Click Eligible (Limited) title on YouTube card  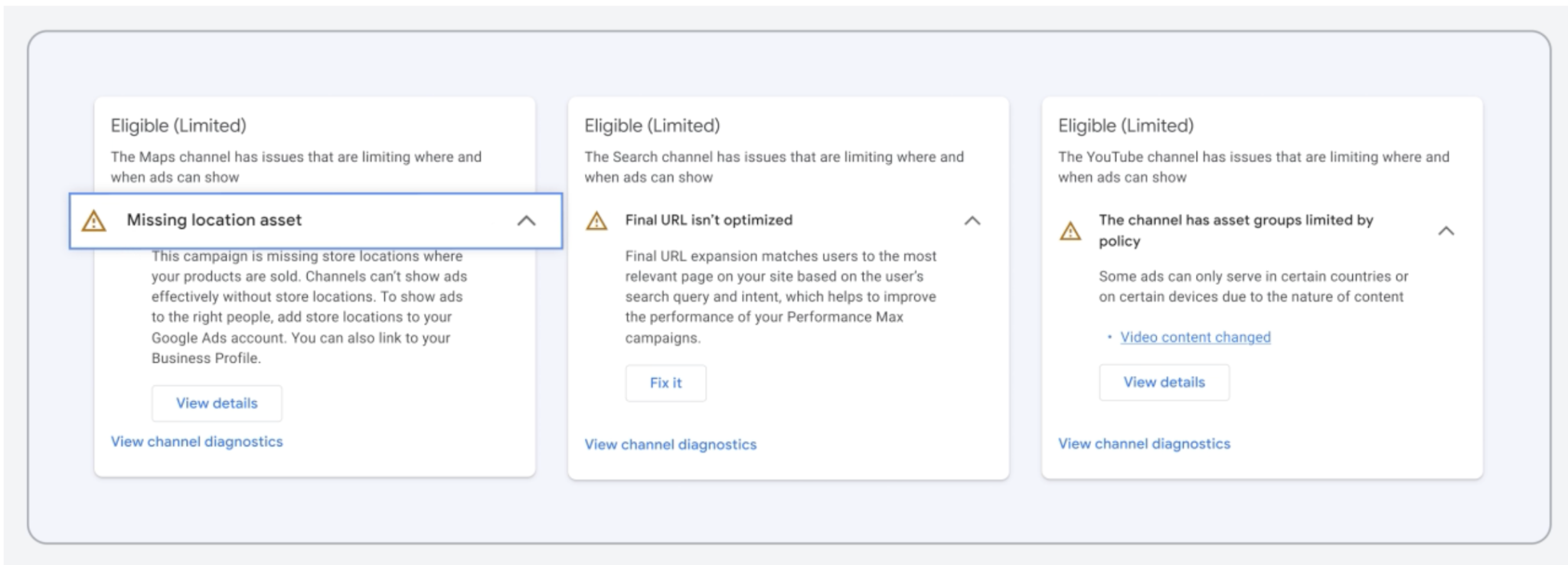[x=1125, y=126]
